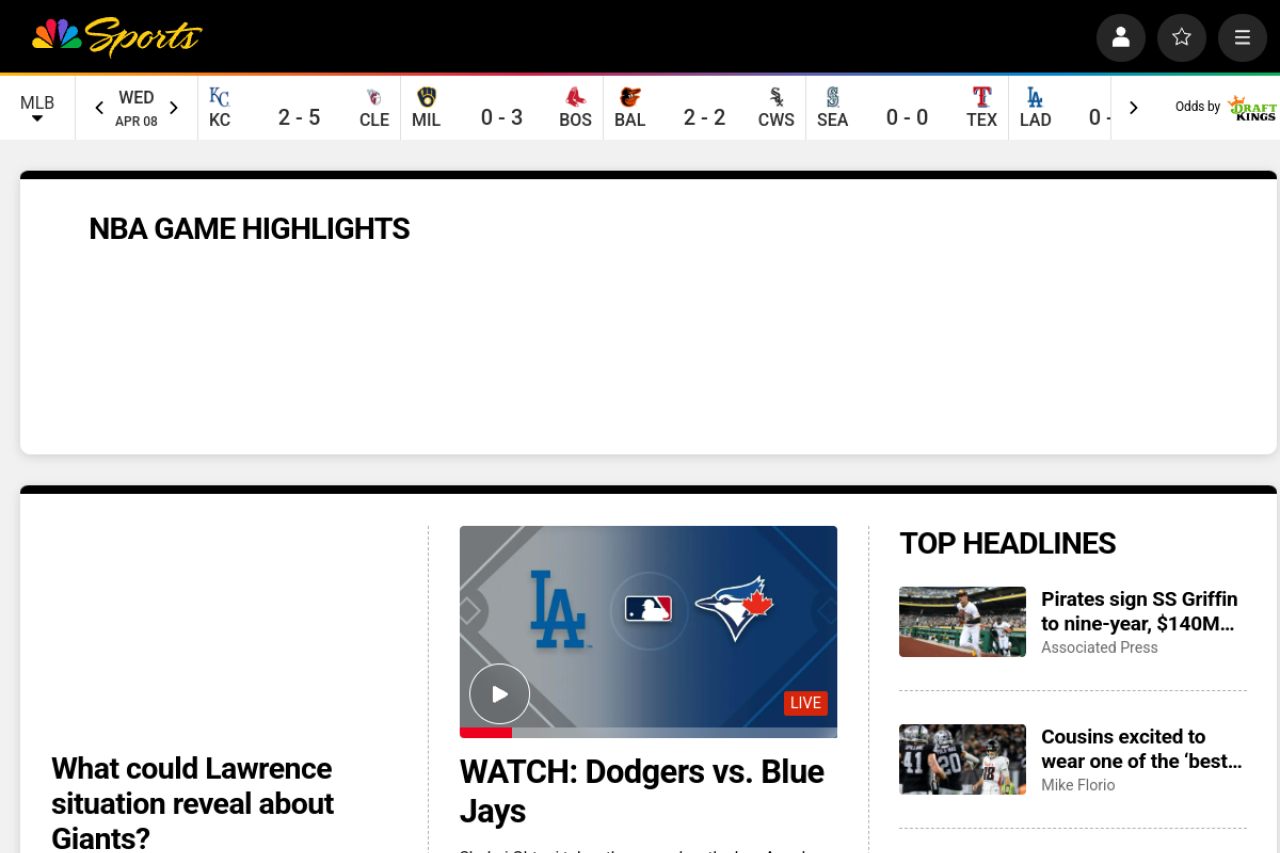Click the Kansas City Royals team logo
1280x853 pixels.
click(x=219, y=97)
